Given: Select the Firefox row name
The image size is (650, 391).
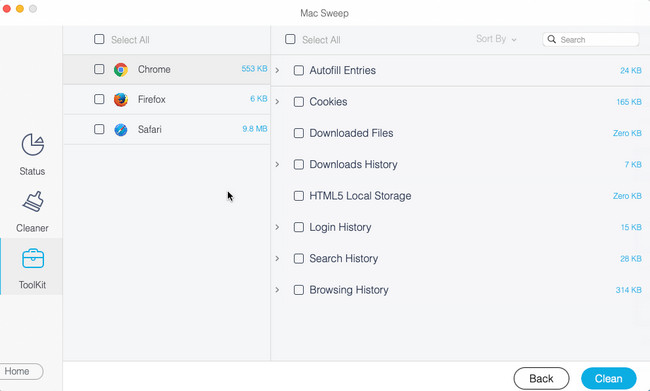Looking at the screenshot, I should coord(152,99).
